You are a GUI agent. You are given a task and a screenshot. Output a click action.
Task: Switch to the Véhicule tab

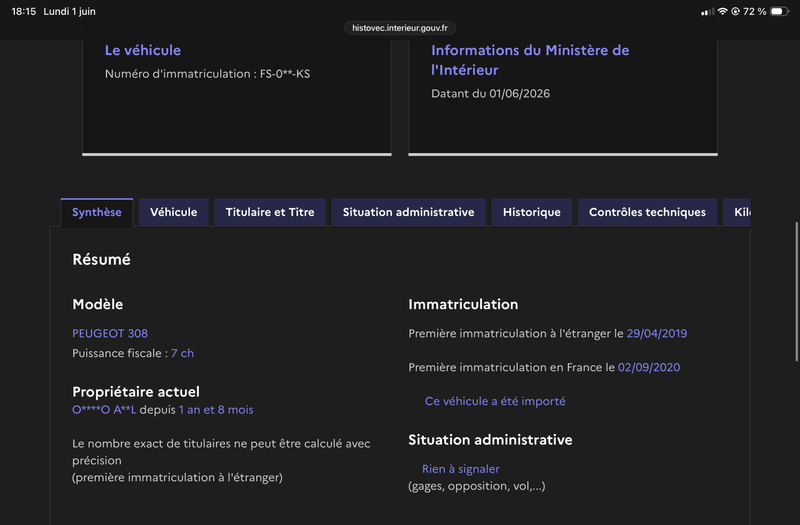click(173, 212)
